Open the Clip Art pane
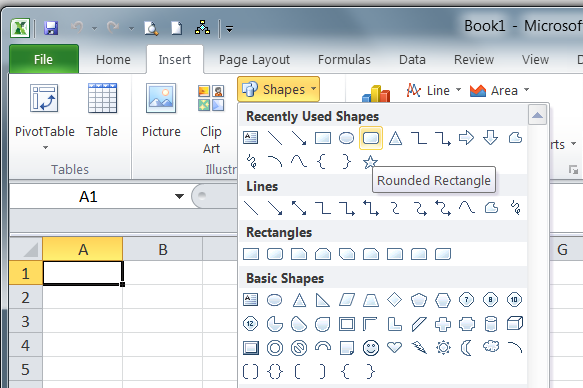Screen dimensions: 583x388 coord(211,118)
